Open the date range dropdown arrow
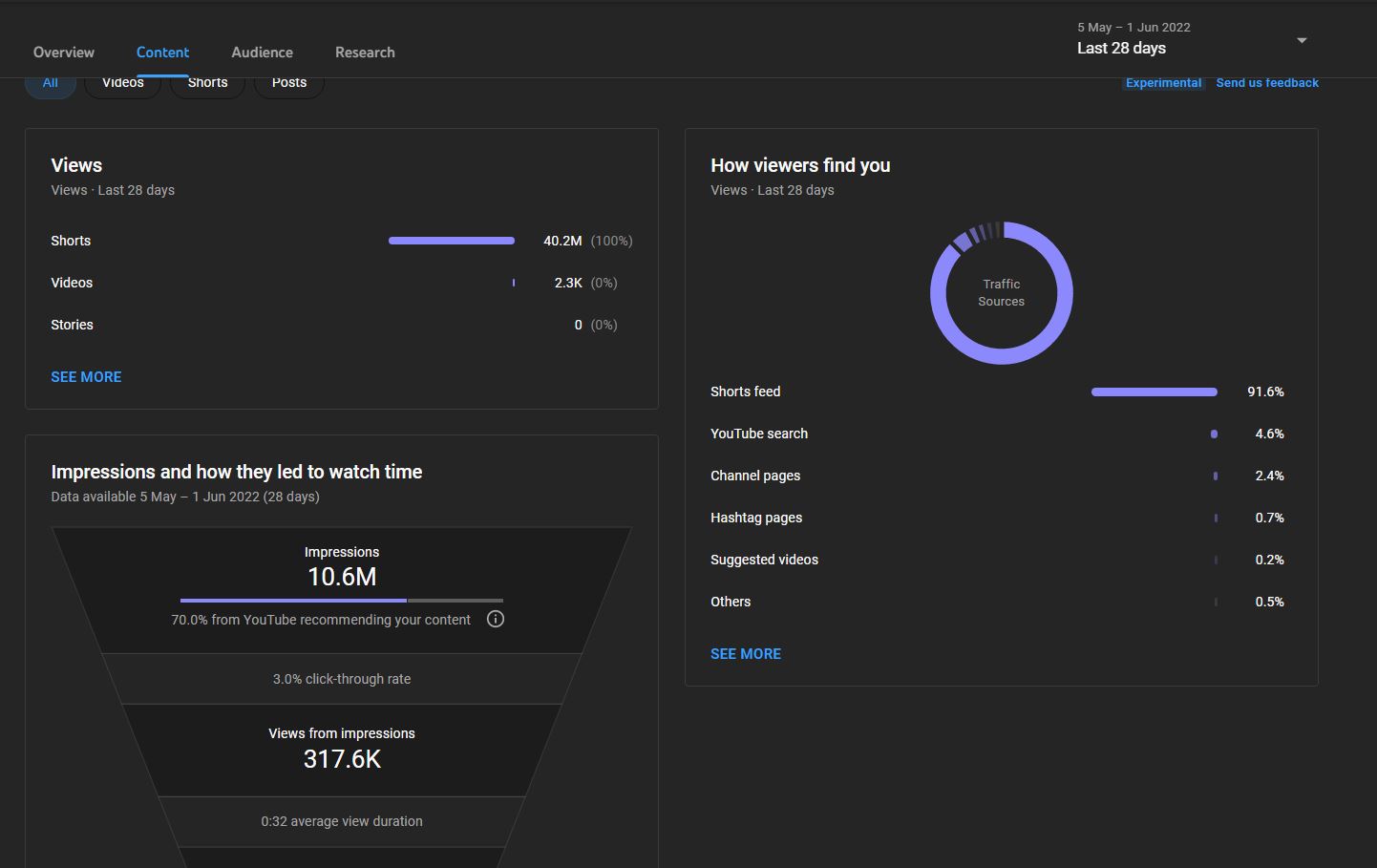1377x868 pixels. click(x=1302, y=40)
